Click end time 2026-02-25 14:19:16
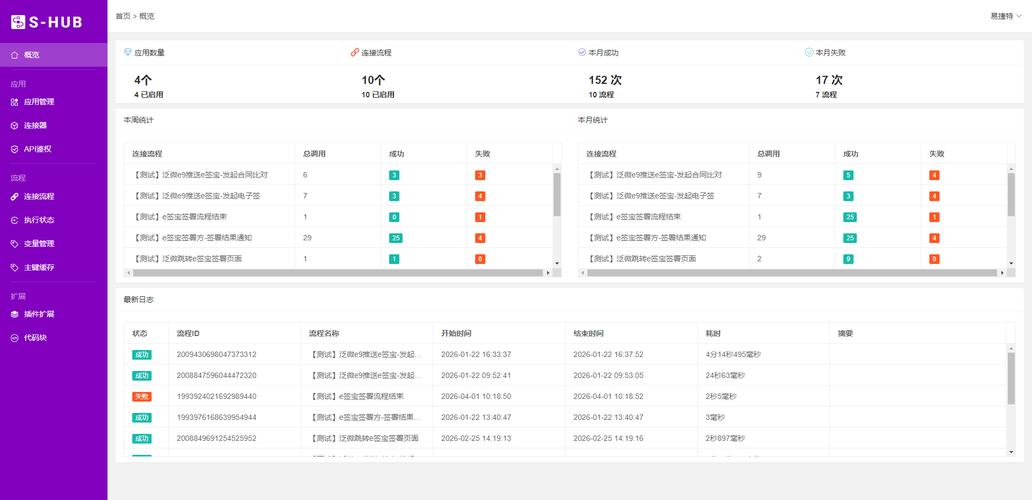 point(608,439)
